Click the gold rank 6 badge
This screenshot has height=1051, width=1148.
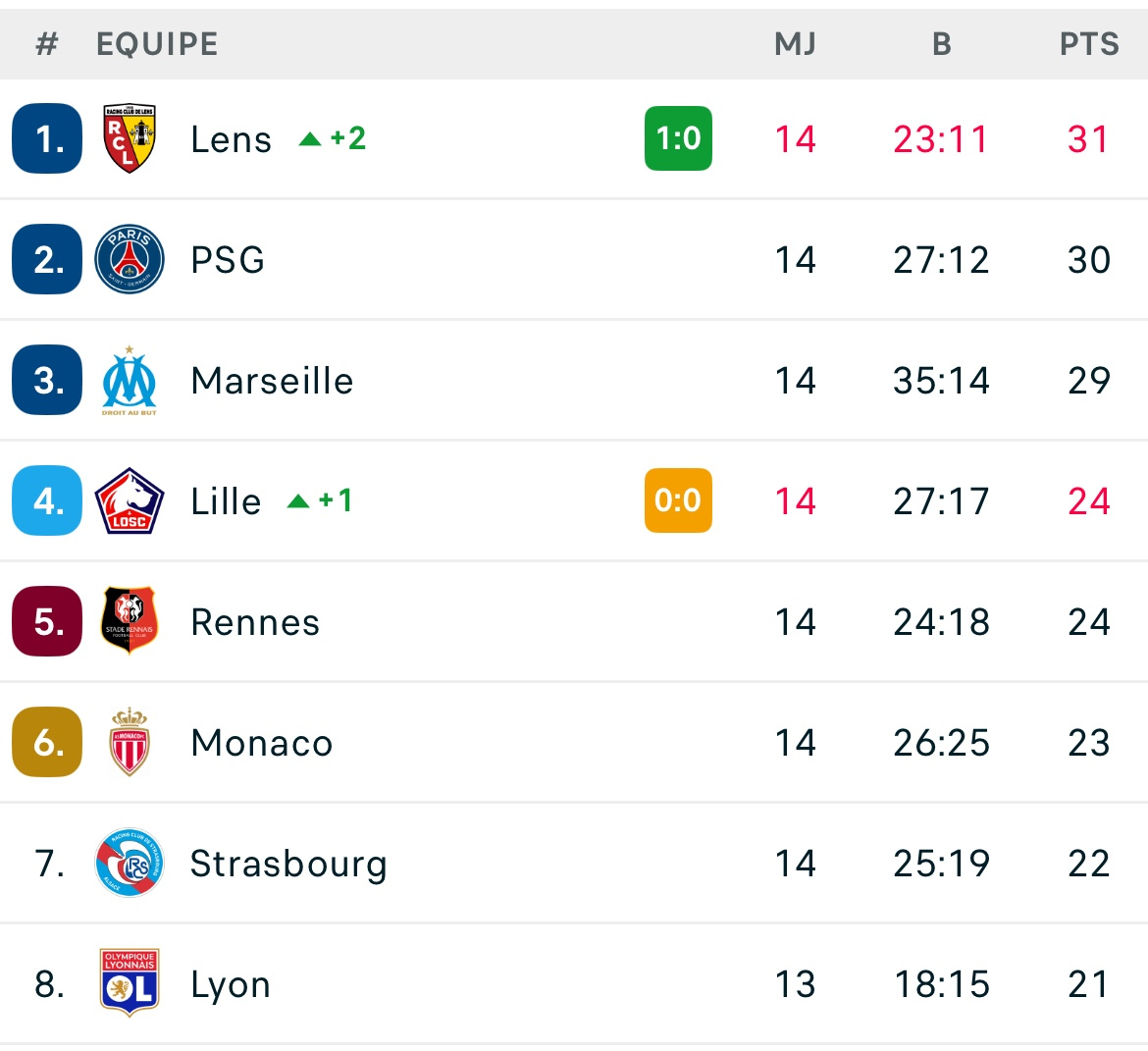(47, 743)
